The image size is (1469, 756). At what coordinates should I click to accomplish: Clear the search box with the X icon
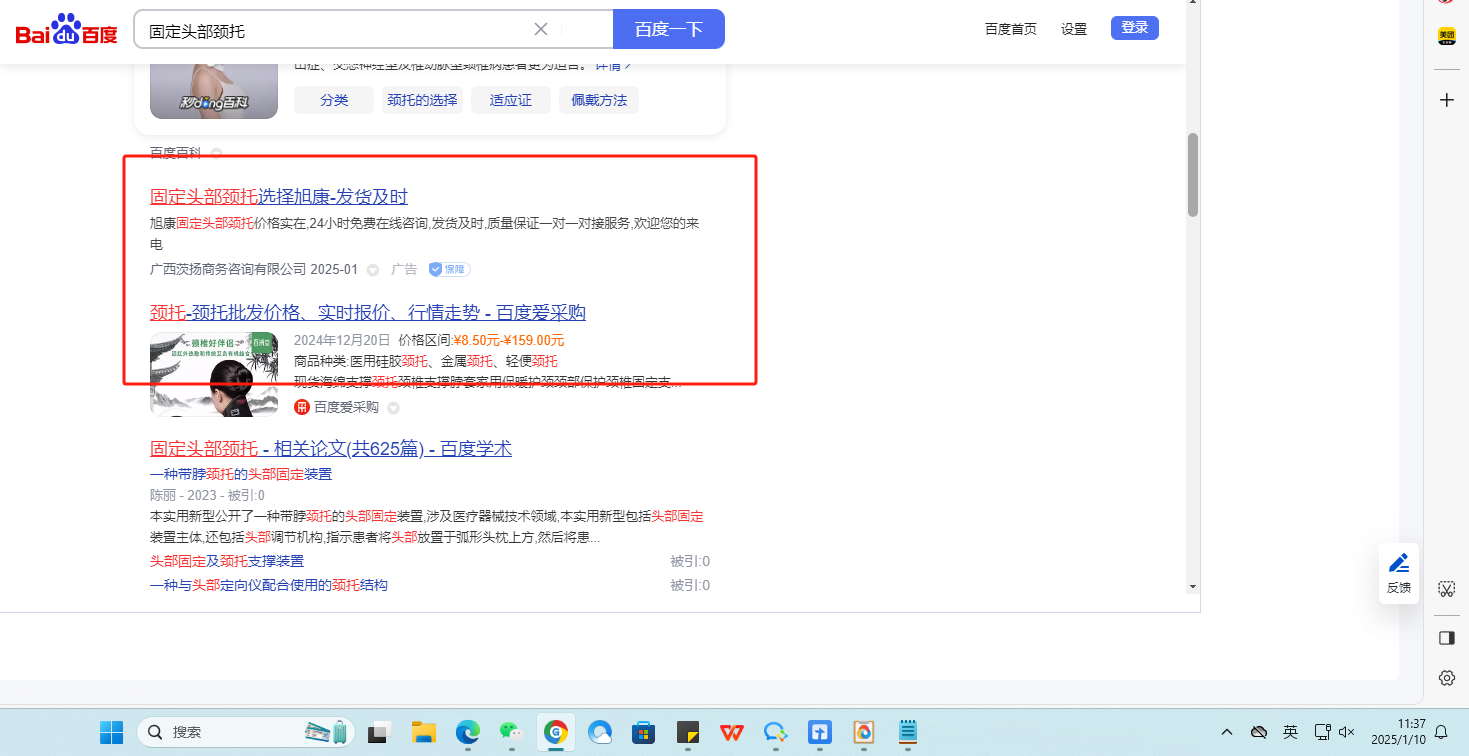tap(541, 29)
